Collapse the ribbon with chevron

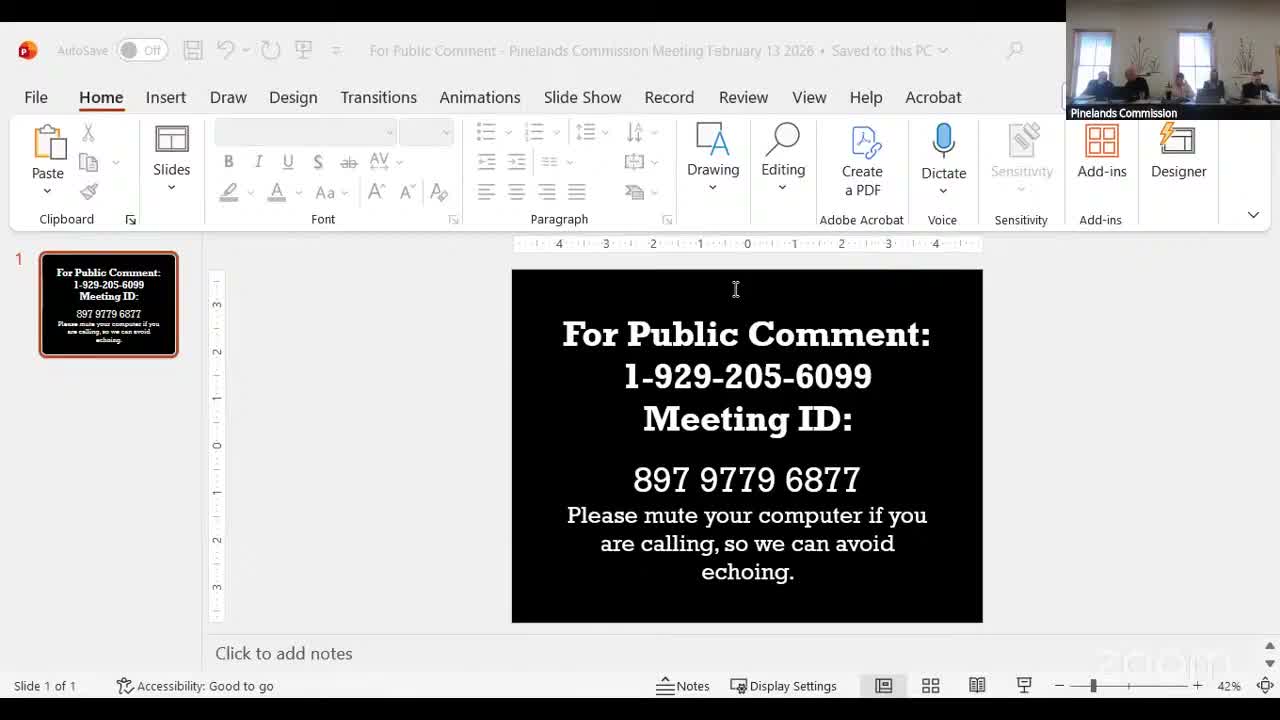[1253, 215]
